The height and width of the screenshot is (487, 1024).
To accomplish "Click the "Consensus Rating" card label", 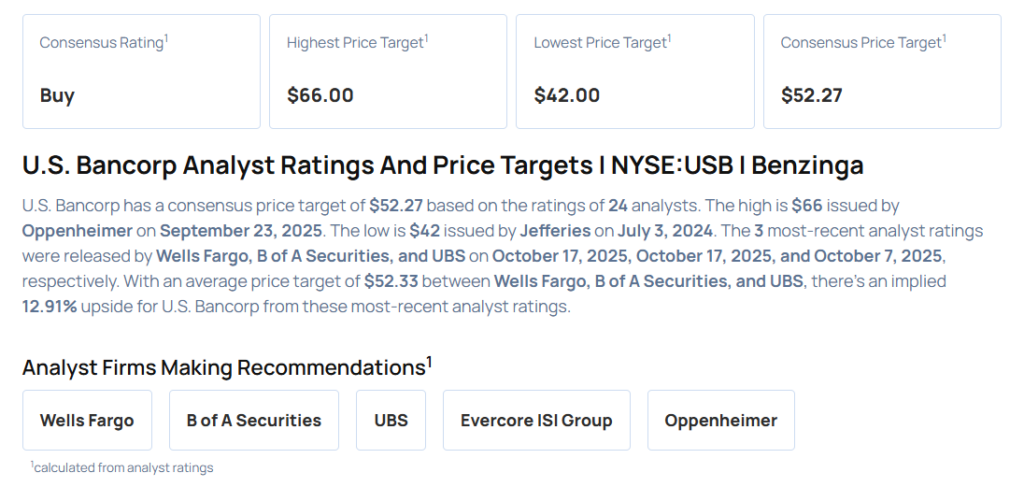I will point(102,43).
